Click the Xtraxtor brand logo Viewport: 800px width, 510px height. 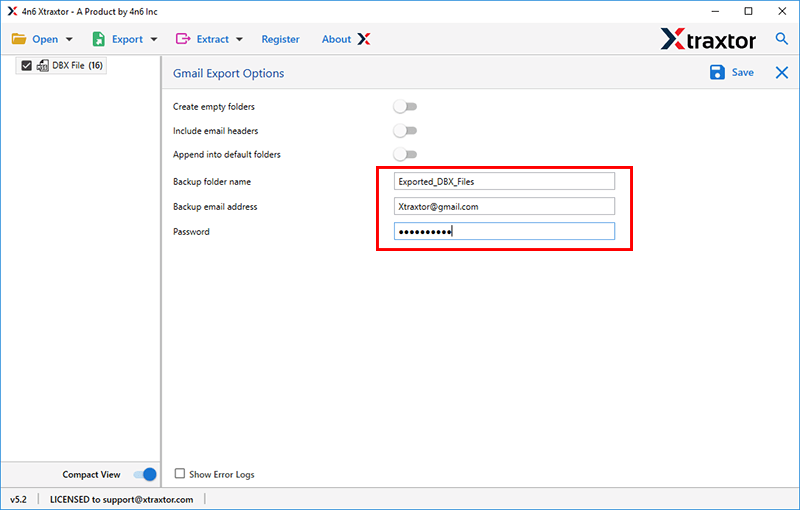coord(708,39)
